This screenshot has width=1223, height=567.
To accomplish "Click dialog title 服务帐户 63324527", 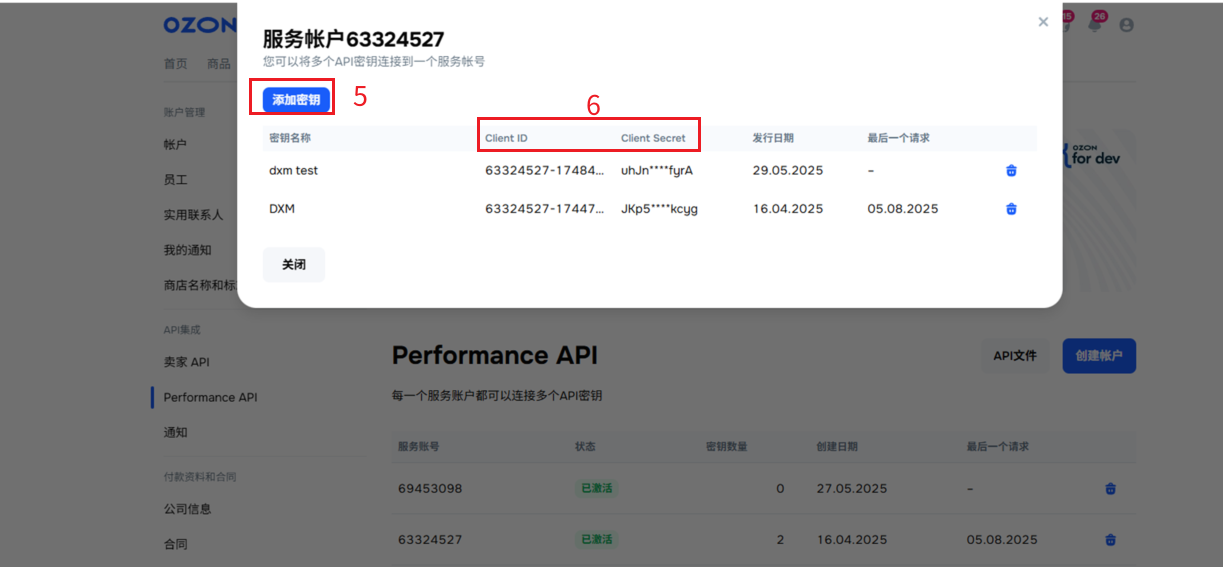I will [353, 39].
